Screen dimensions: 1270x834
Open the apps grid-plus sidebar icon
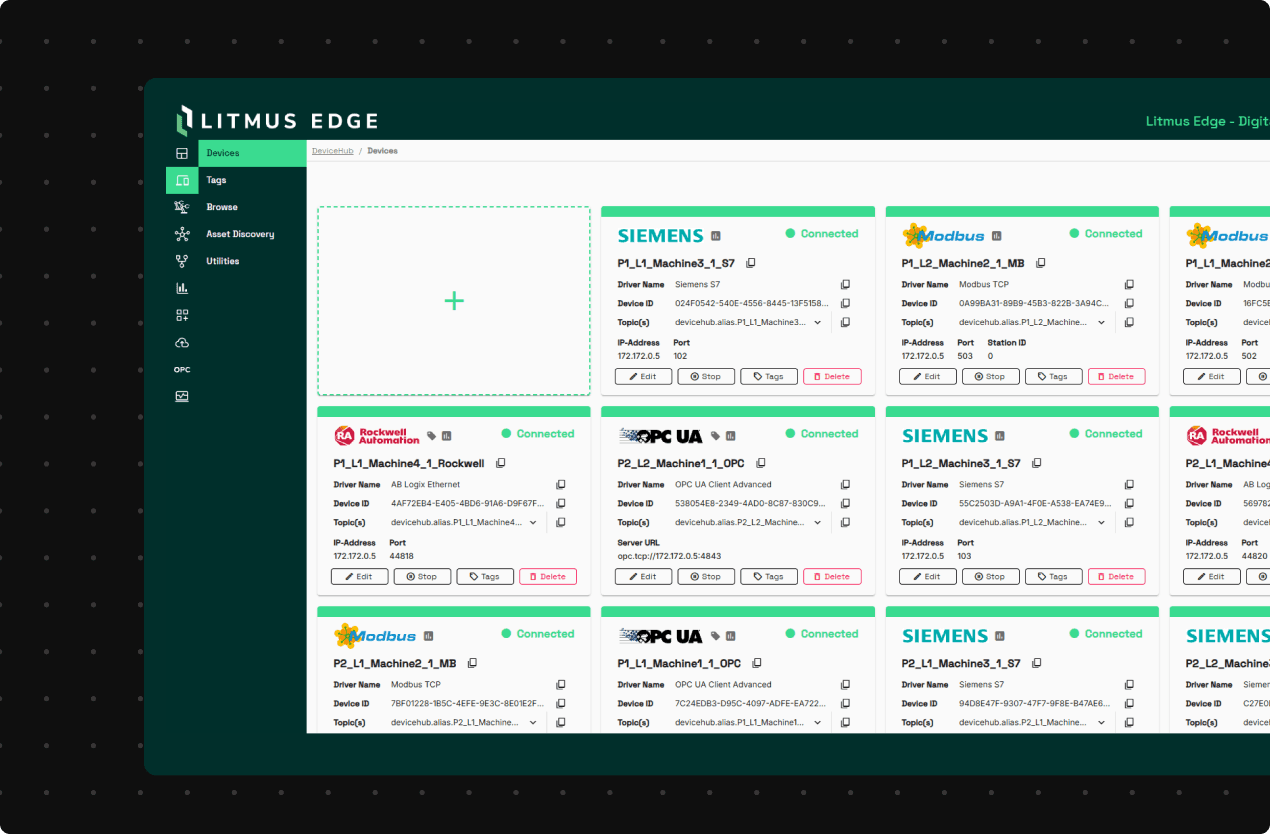click(182, 315)
